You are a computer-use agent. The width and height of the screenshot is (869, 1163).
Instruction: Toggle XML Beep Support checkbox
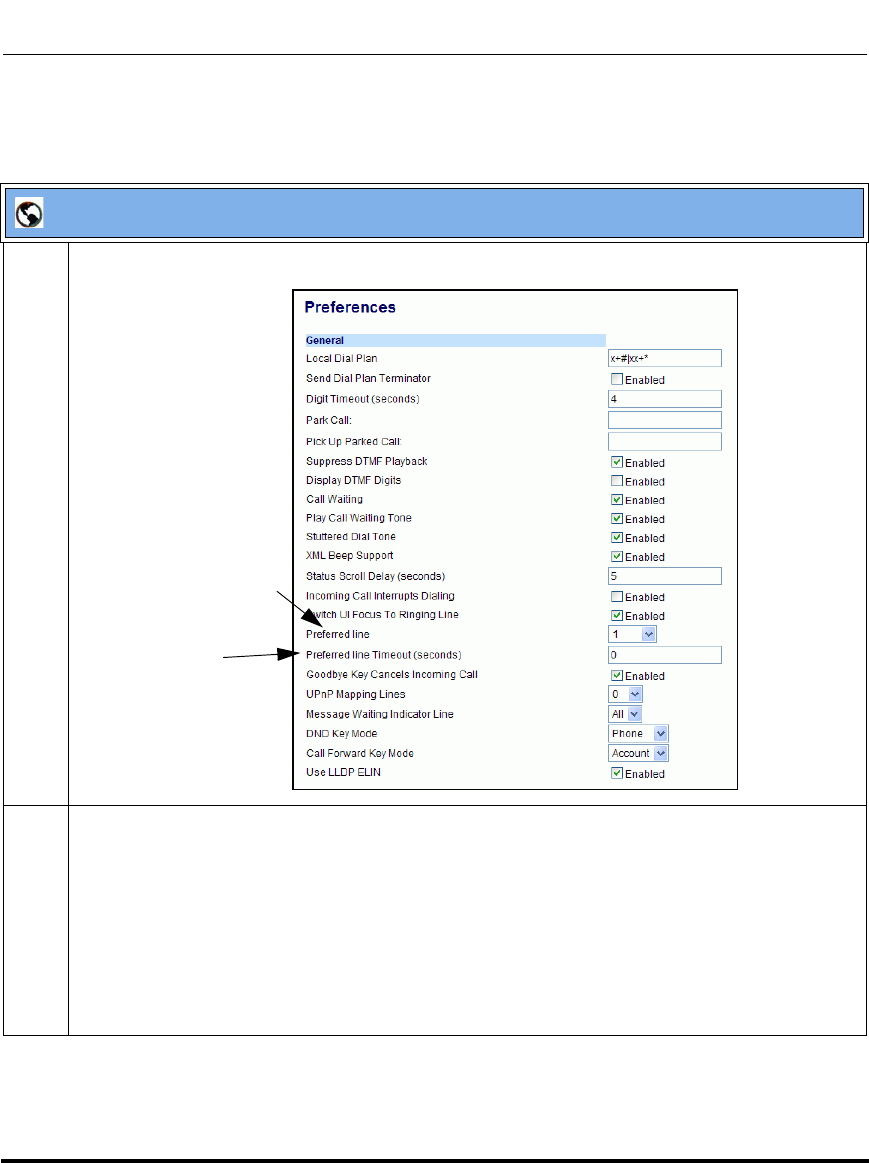pyautogui.click(x=617, y=556)
